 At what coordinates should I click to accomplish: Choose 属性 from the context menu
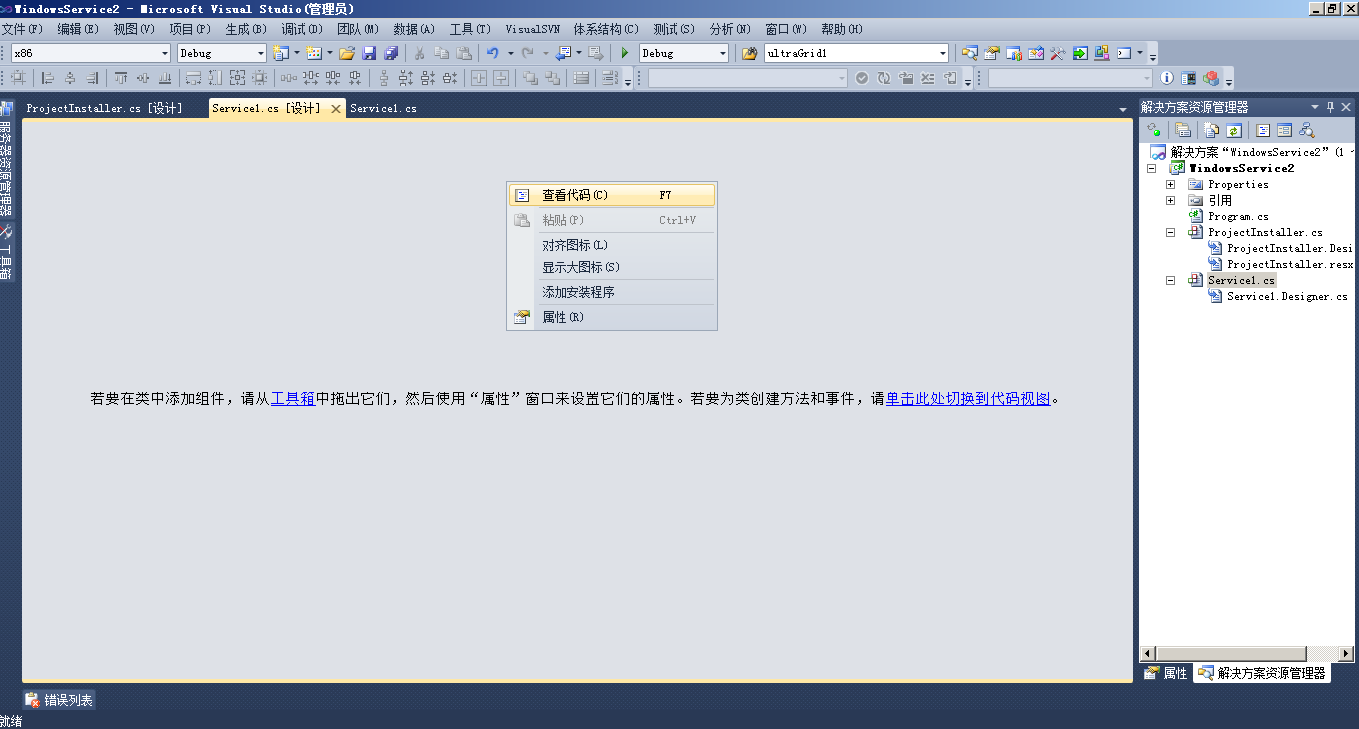tap(612, 317)
